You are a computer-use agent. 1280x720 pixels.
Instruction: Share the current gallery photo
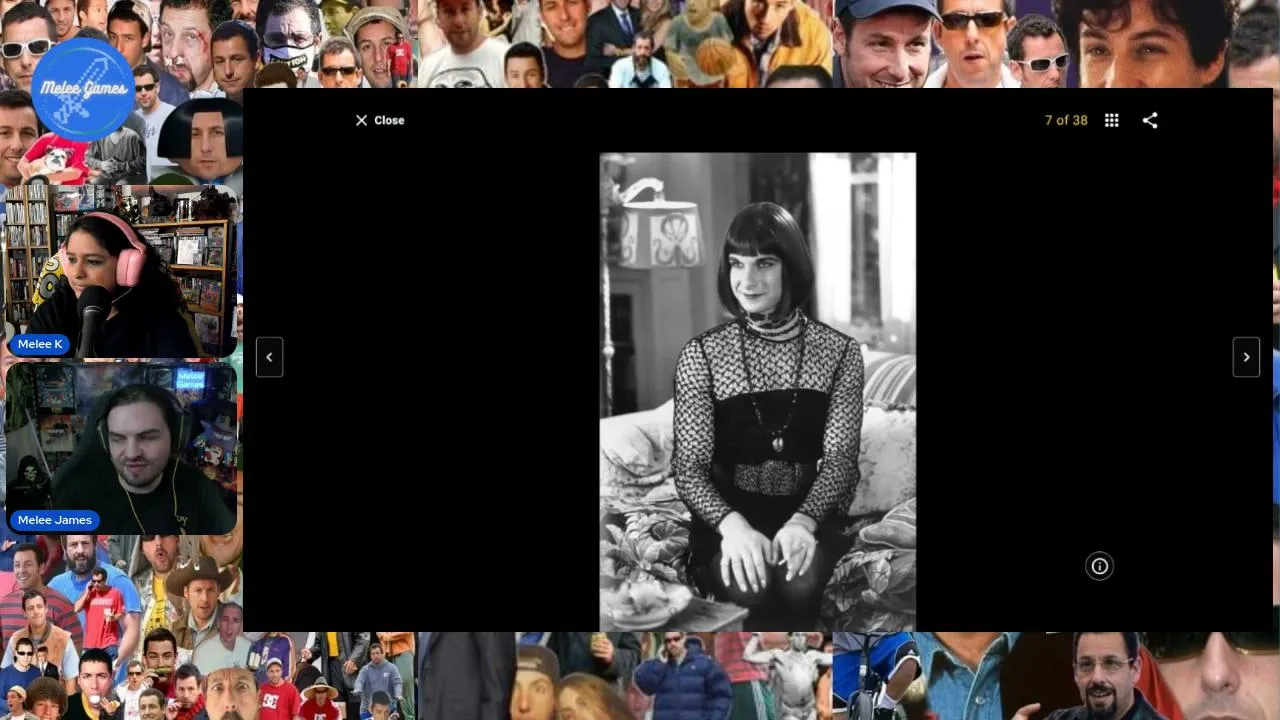point(1150,120)
